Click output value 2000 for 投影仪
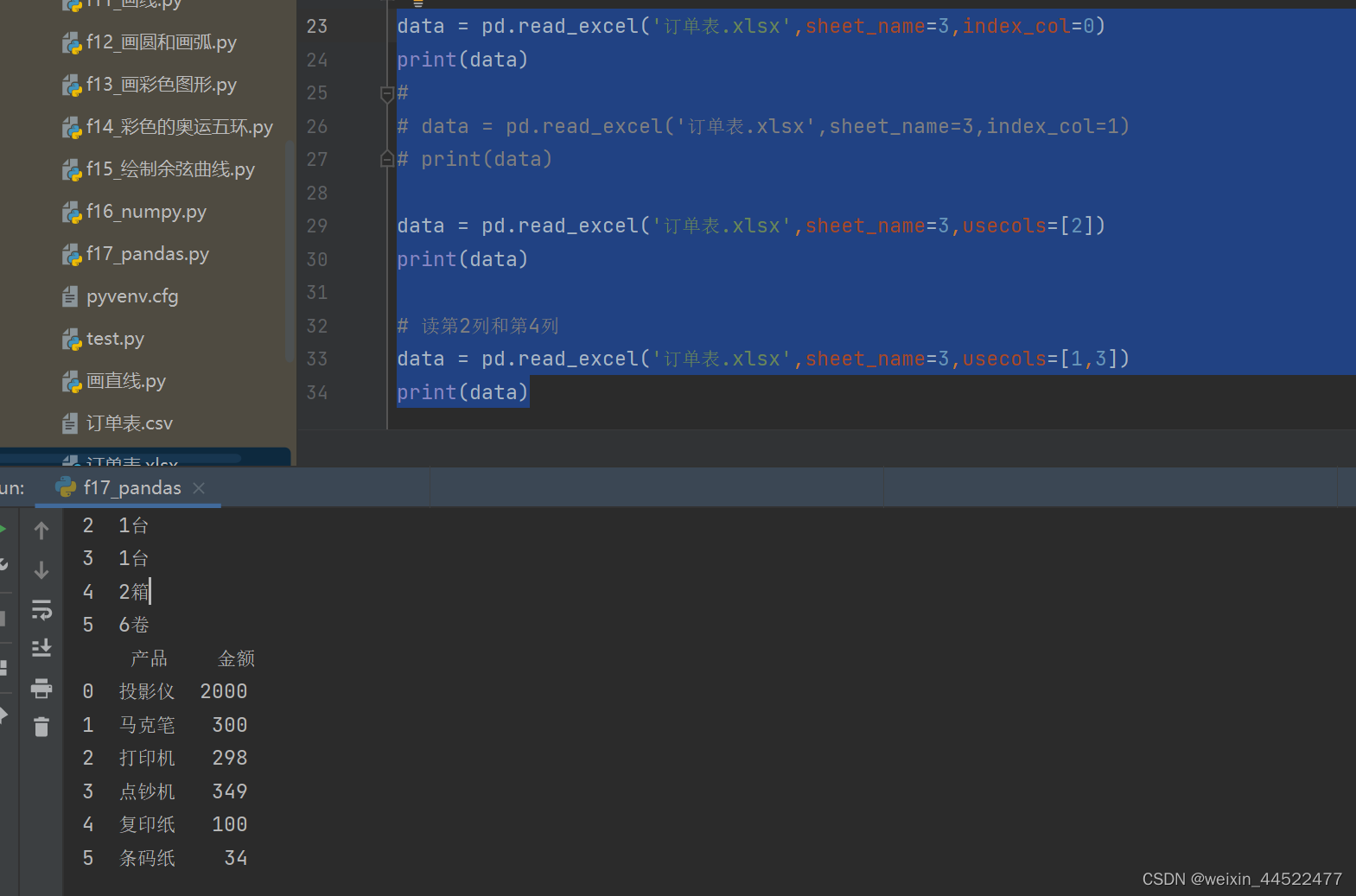 224,691
